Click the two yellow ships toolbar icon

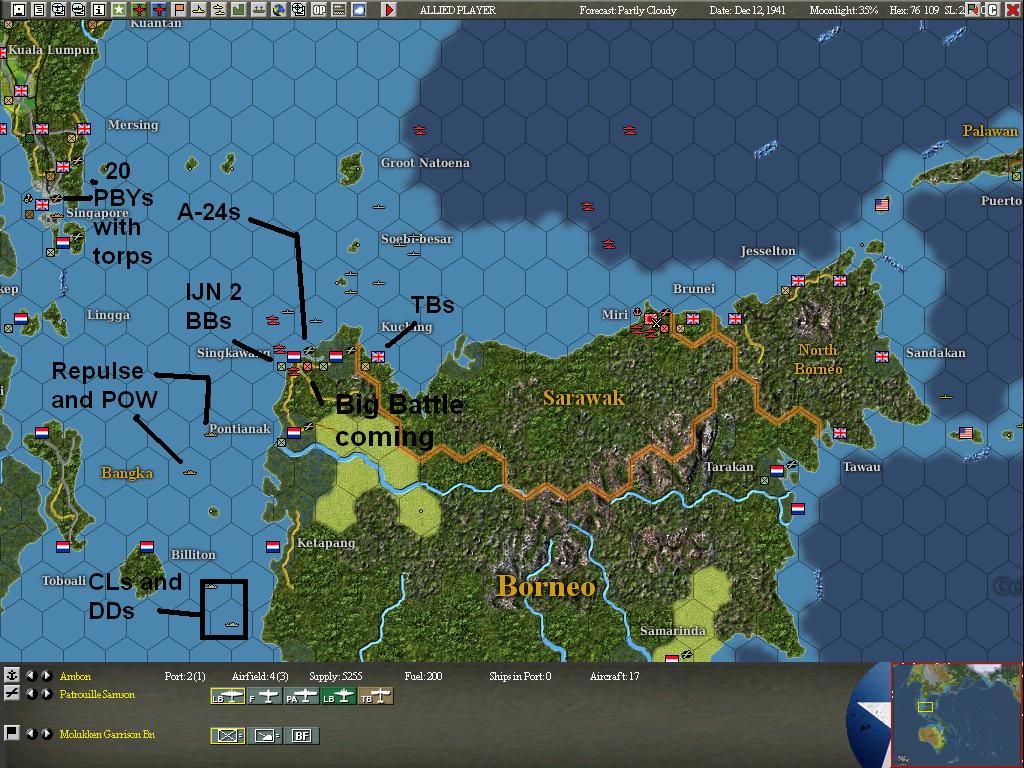219,9
